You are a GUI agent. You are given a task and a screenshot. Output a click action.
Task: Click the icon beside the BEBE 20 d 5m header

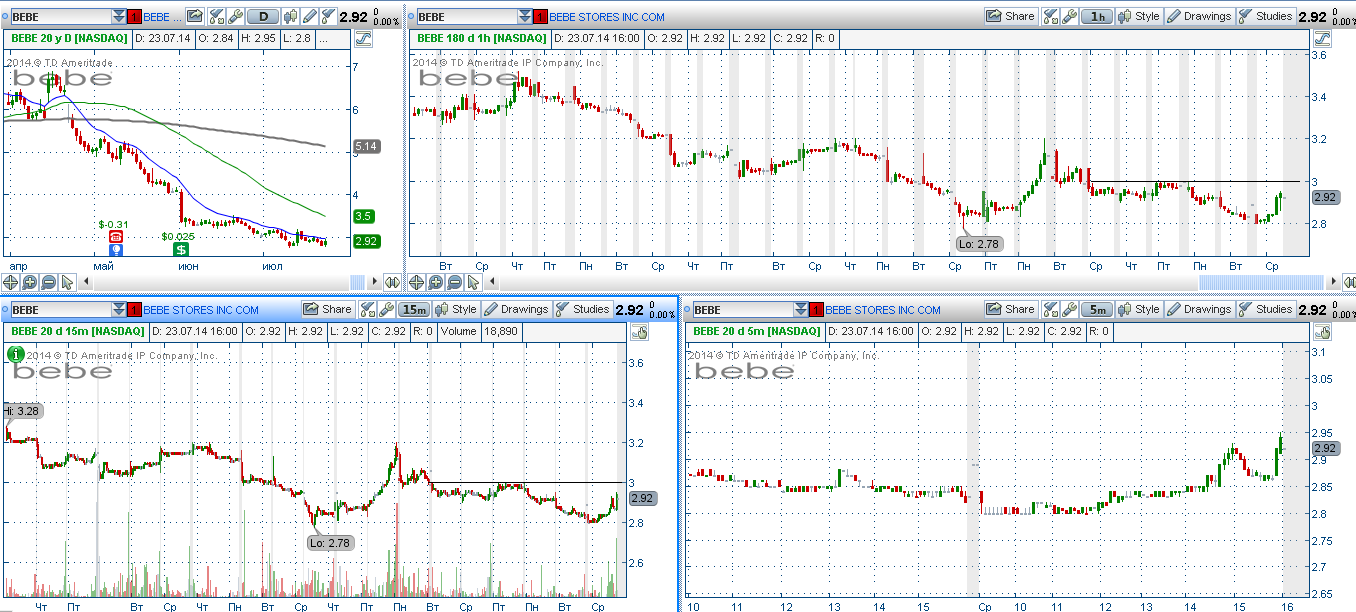(x=1322, y=331)
